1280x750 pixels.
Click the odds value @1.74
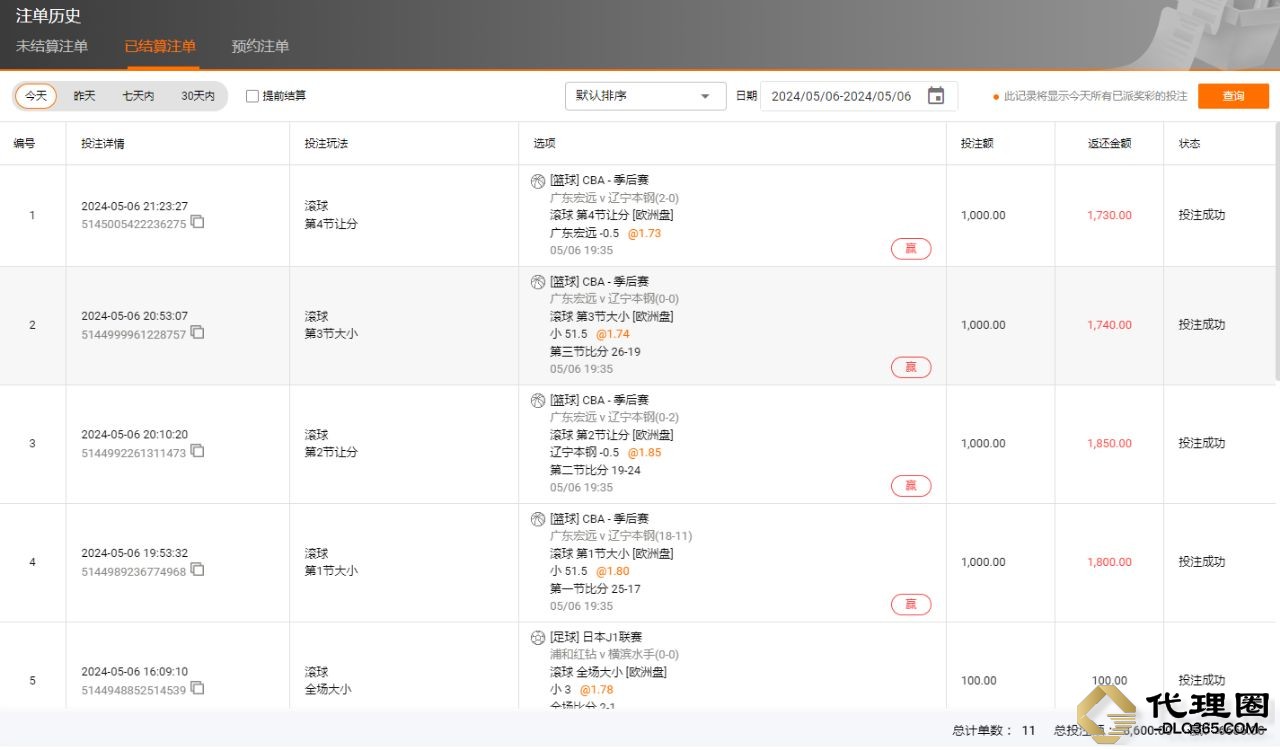click(613, 334)
